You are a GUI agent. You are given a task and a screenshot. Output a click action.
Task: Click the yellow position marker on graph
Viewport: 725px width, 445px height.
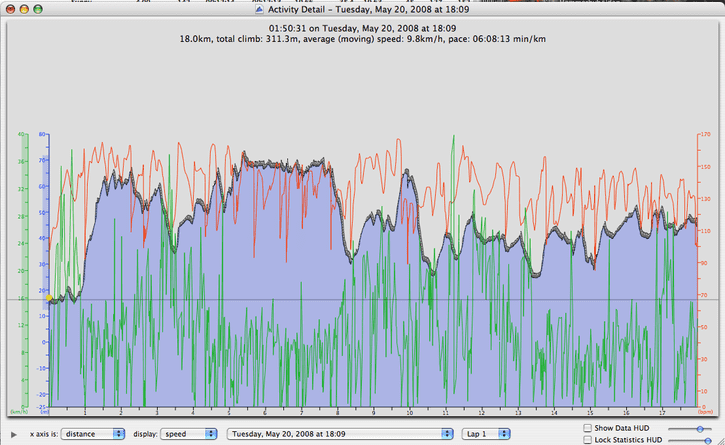coord(49,297)
